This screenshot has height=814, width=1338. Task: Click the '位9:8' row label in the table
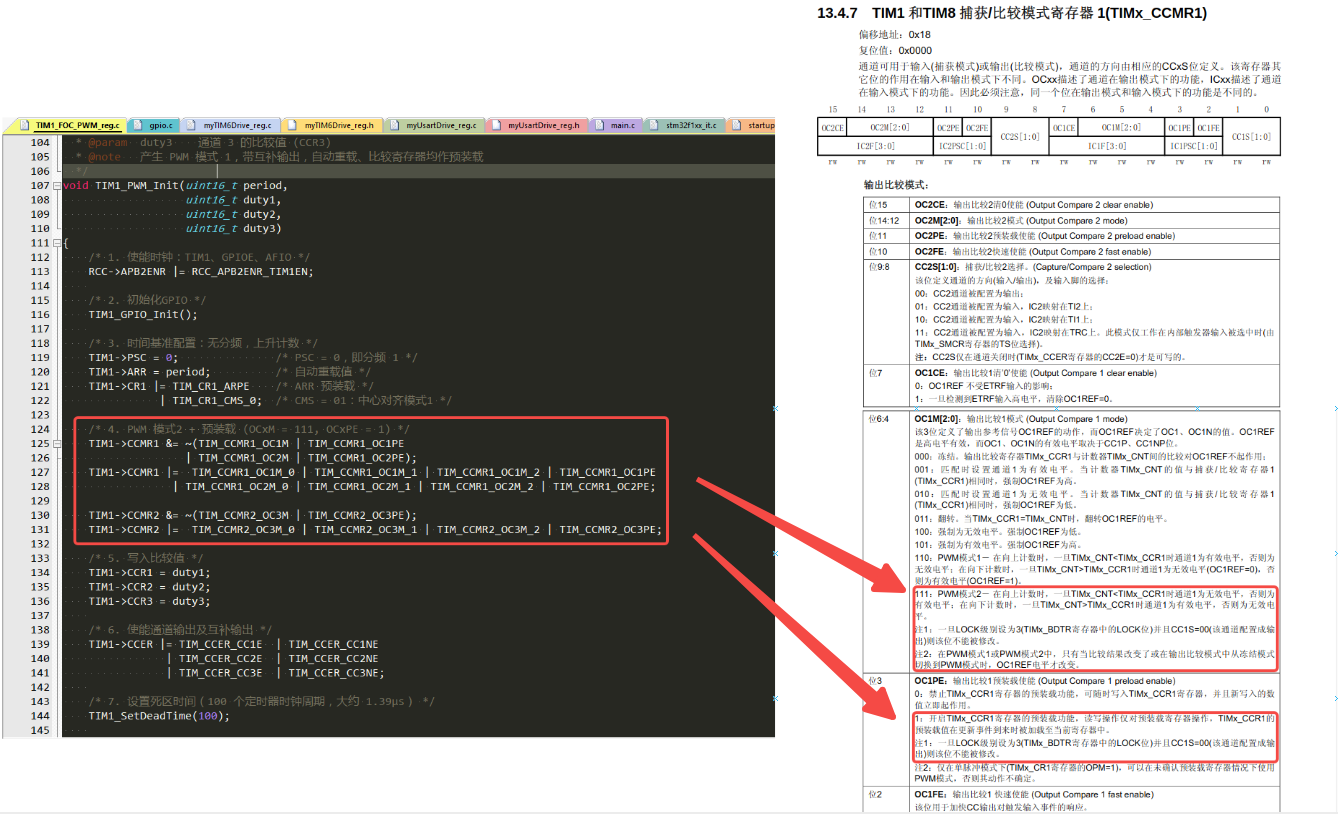click(881, 267)
